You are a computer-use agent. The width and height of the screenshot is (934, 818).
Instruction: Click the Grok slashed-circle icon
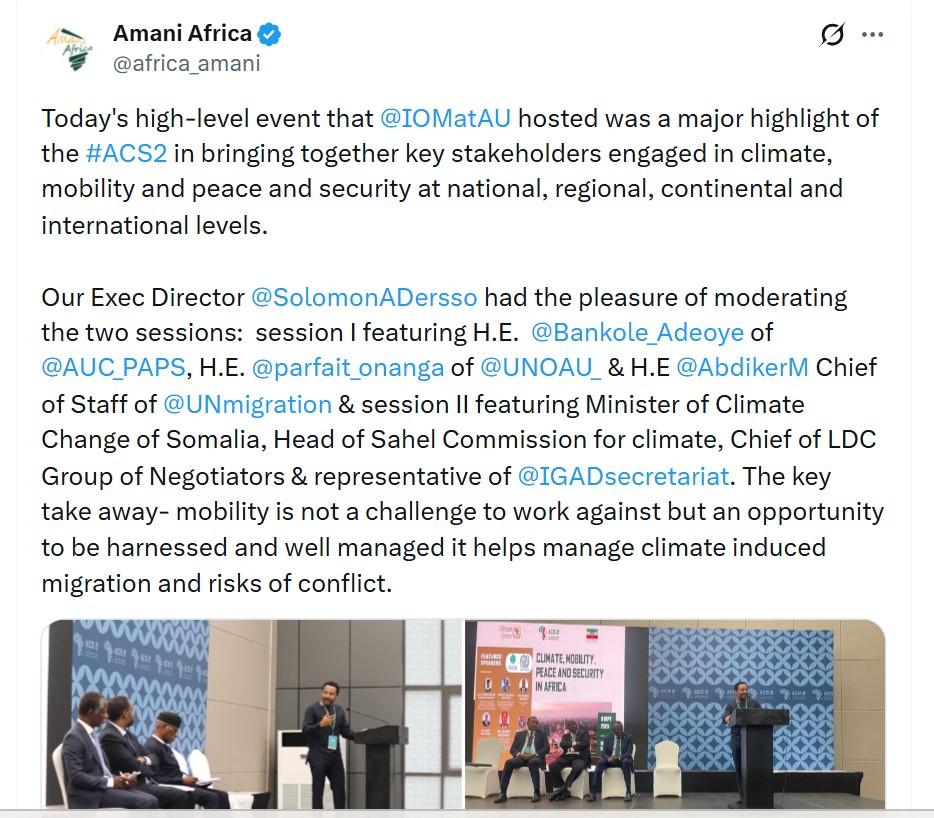(x=831, y=35)
